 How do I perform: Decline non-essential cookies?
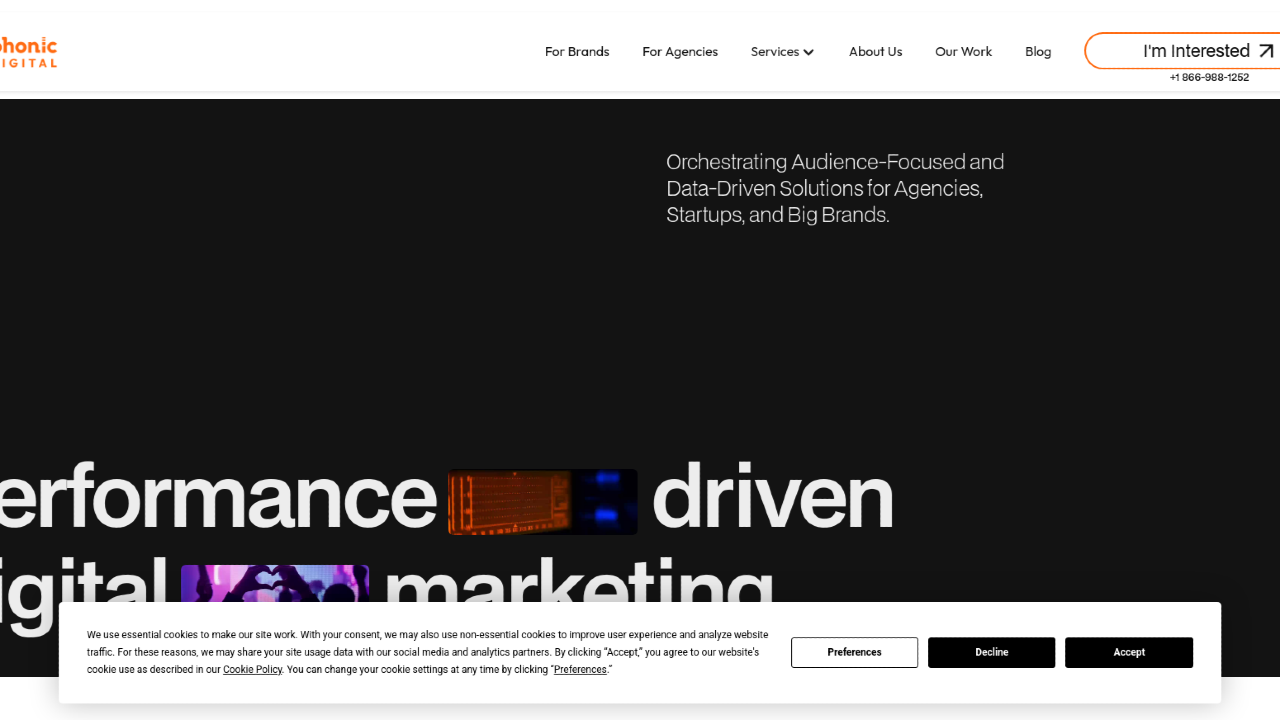[991, 652]
